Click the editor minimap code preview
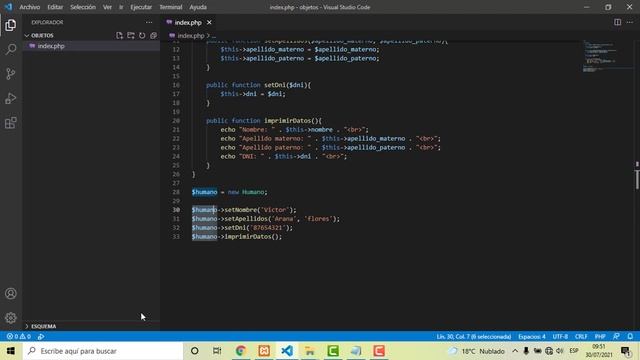 (x=601, y=56)
